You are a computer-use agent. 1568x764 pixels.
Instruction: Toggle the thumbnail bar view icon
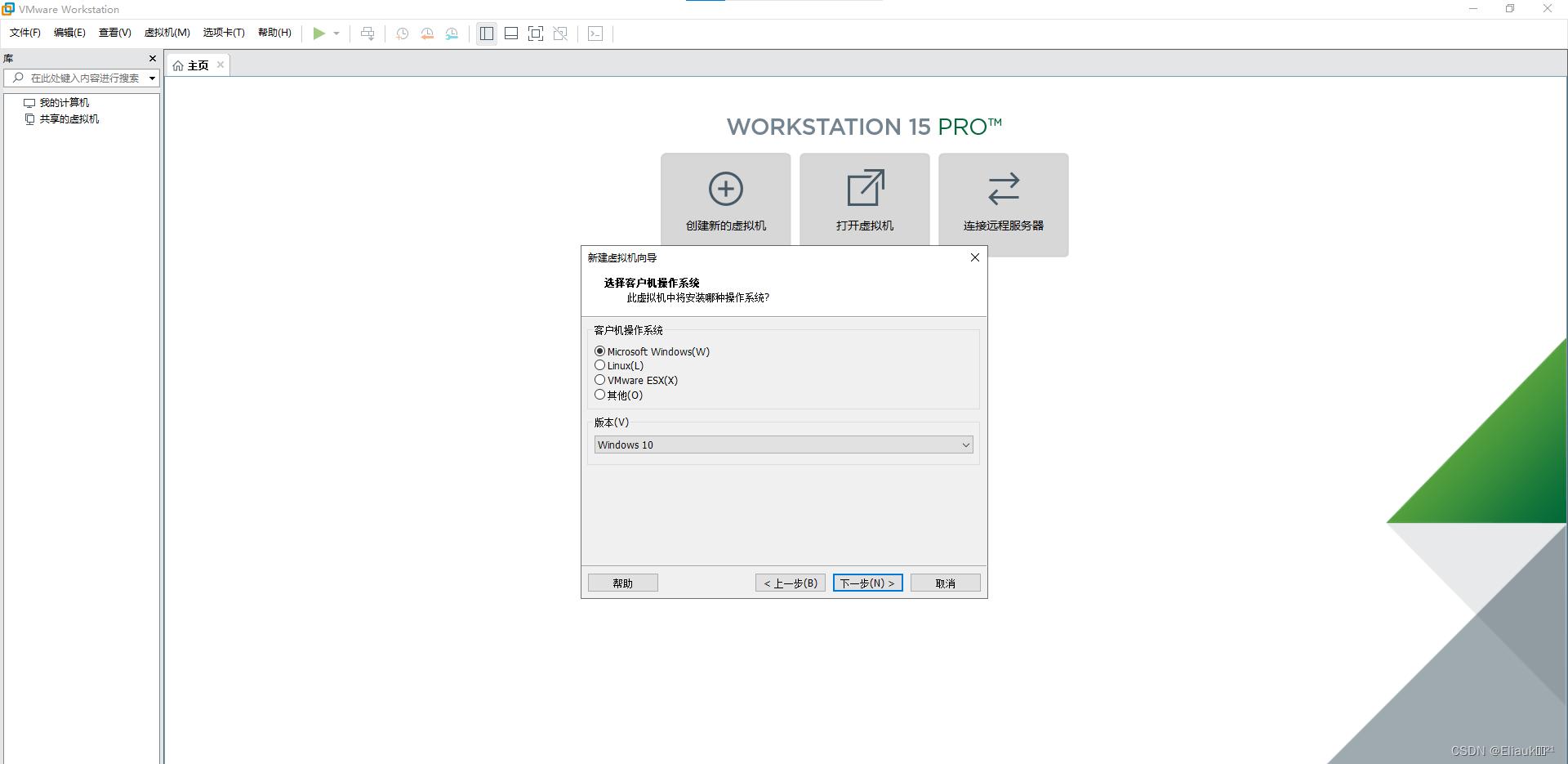point(511,34)
